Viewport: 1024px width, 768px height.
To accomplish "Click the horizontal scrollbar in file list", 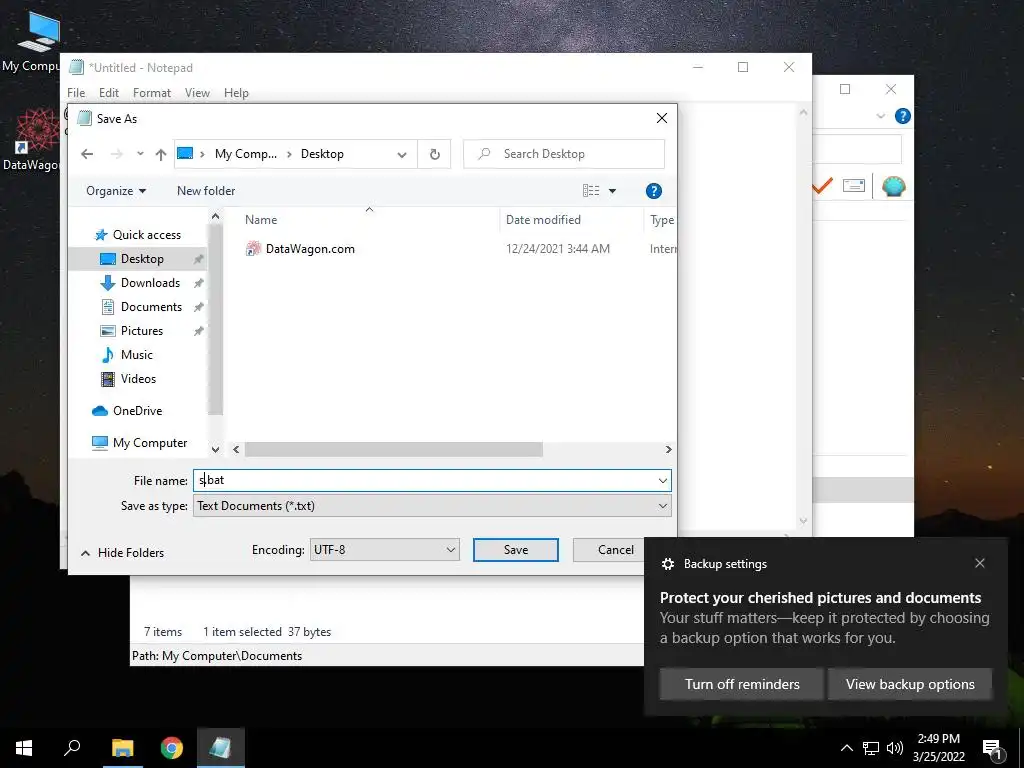I will [393, 449].
